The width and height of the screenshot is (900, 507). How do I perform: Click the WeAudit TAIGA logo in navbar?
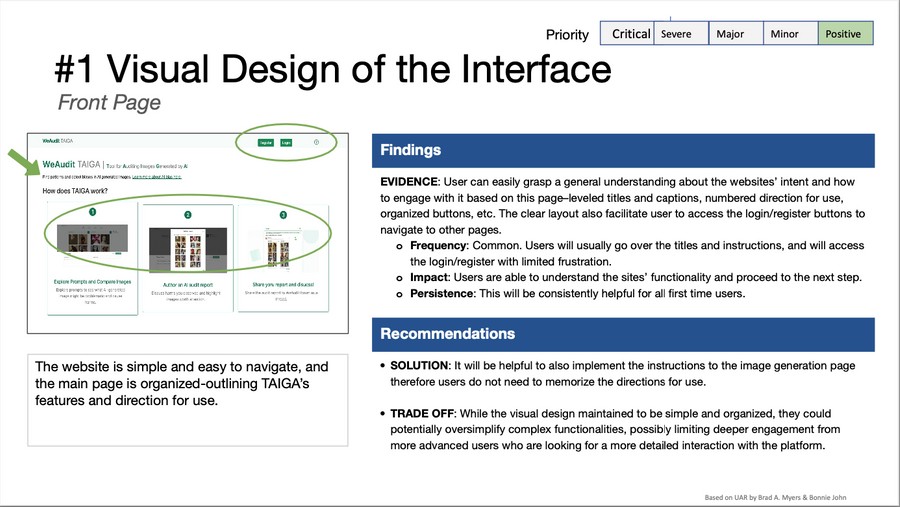tap(57, 141)
